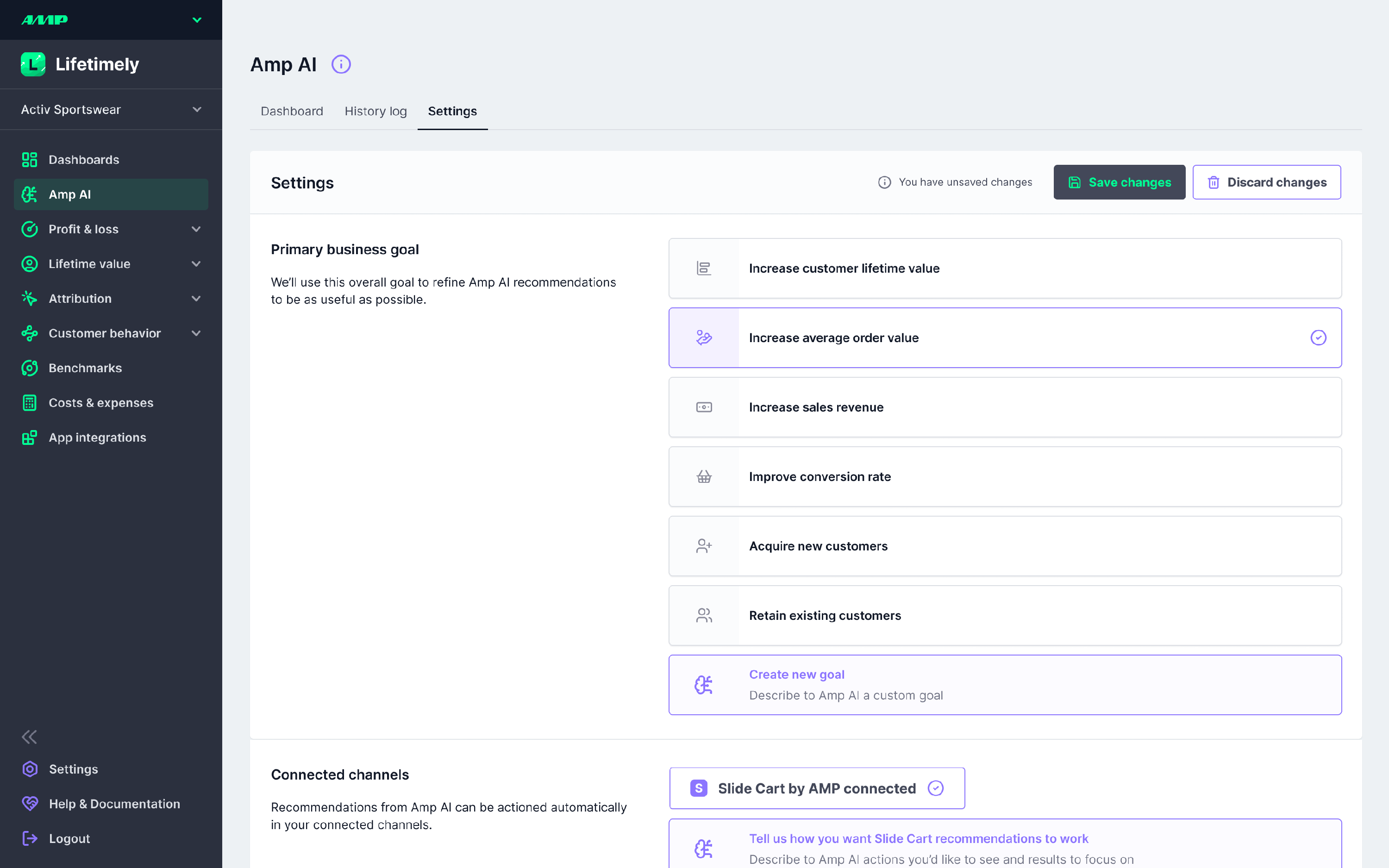1389x868 pixels.
Task: Choose Increase sales revenue goal option
Action: pyautogui.click(x=1004, y=407)
